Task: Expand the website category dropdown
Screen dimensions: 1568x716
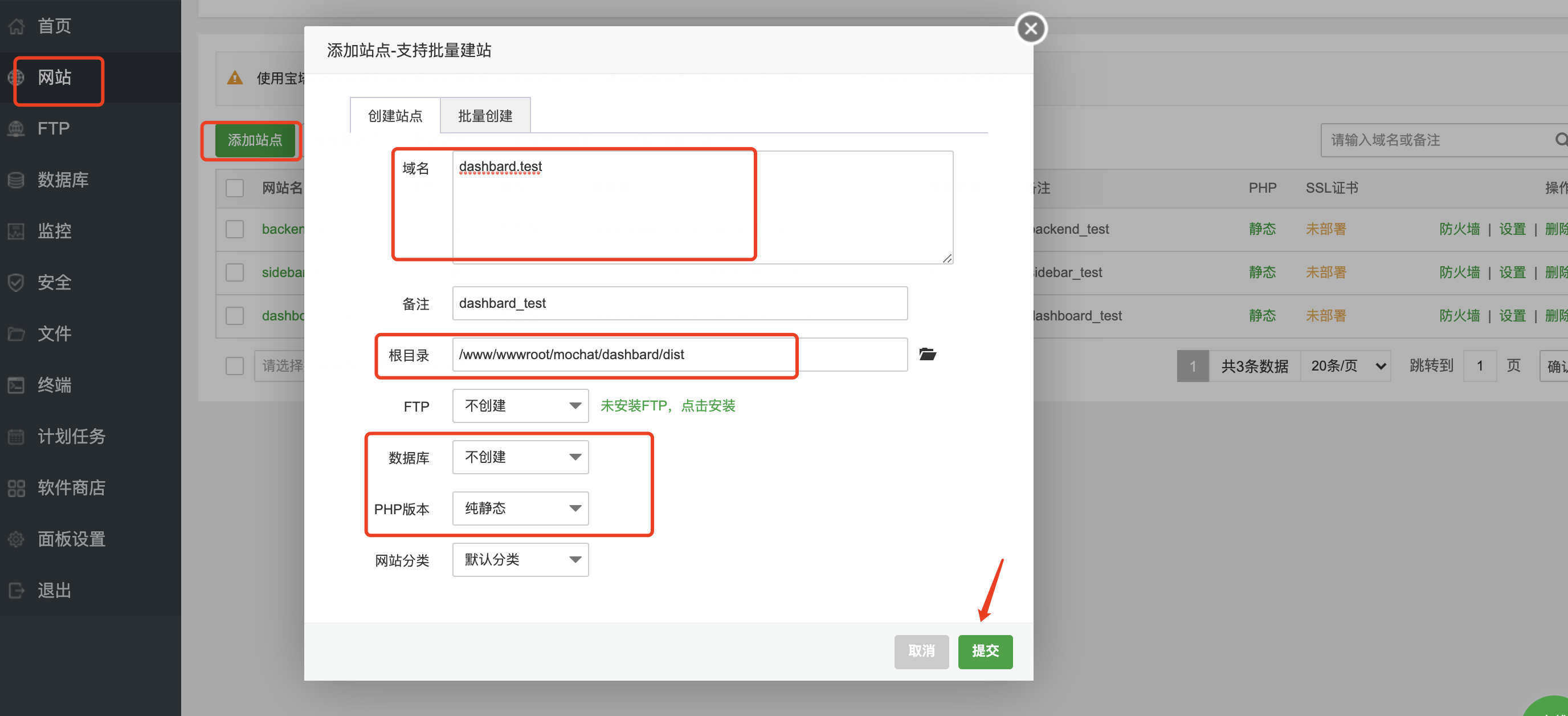Action: click(520, 560)
